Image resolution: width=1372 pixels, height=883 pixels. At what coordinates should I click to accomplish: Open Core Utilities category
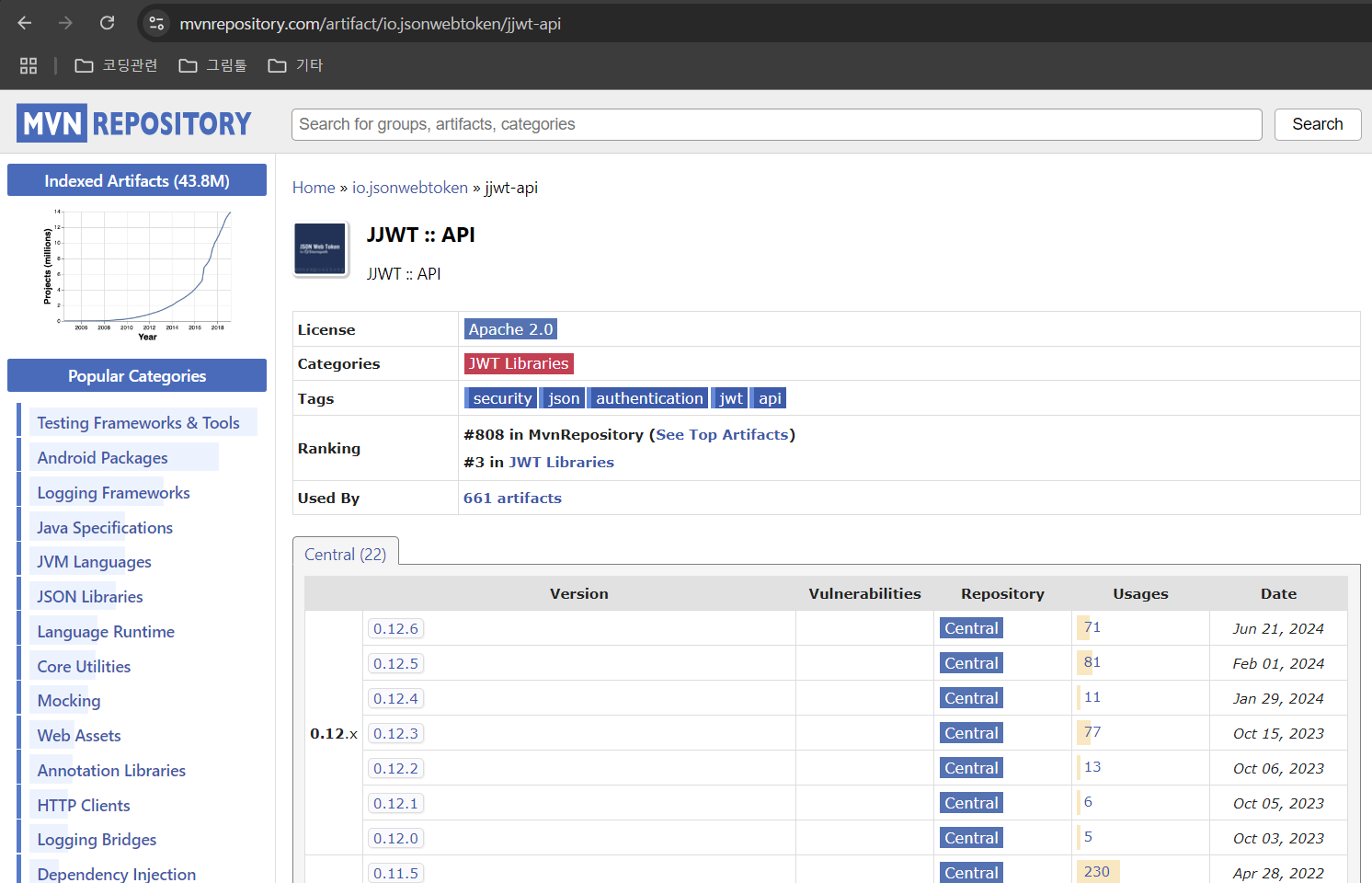click(x=84, y=667)
